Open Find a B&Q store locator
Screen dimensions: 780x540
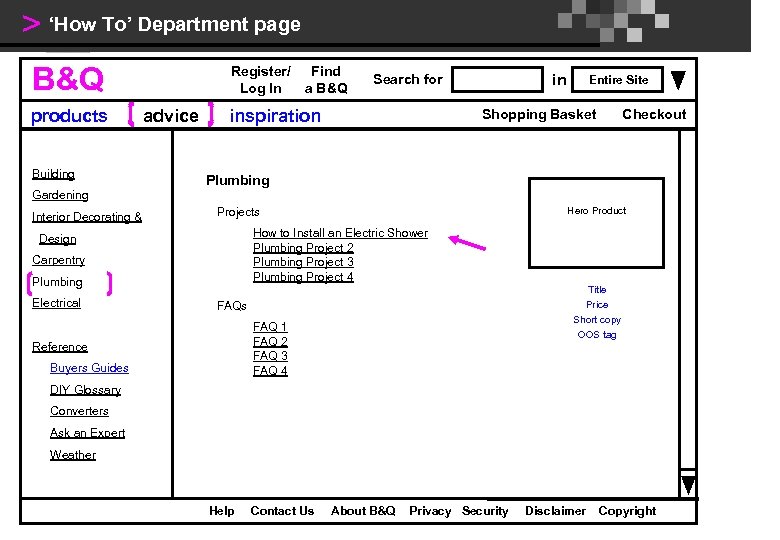pyautogui.click(x=326, y=80)
